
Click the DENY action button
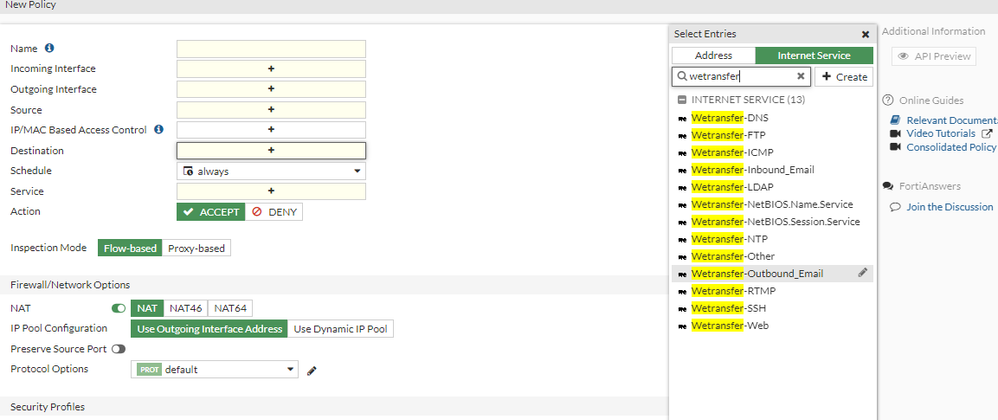coord(274,212)
